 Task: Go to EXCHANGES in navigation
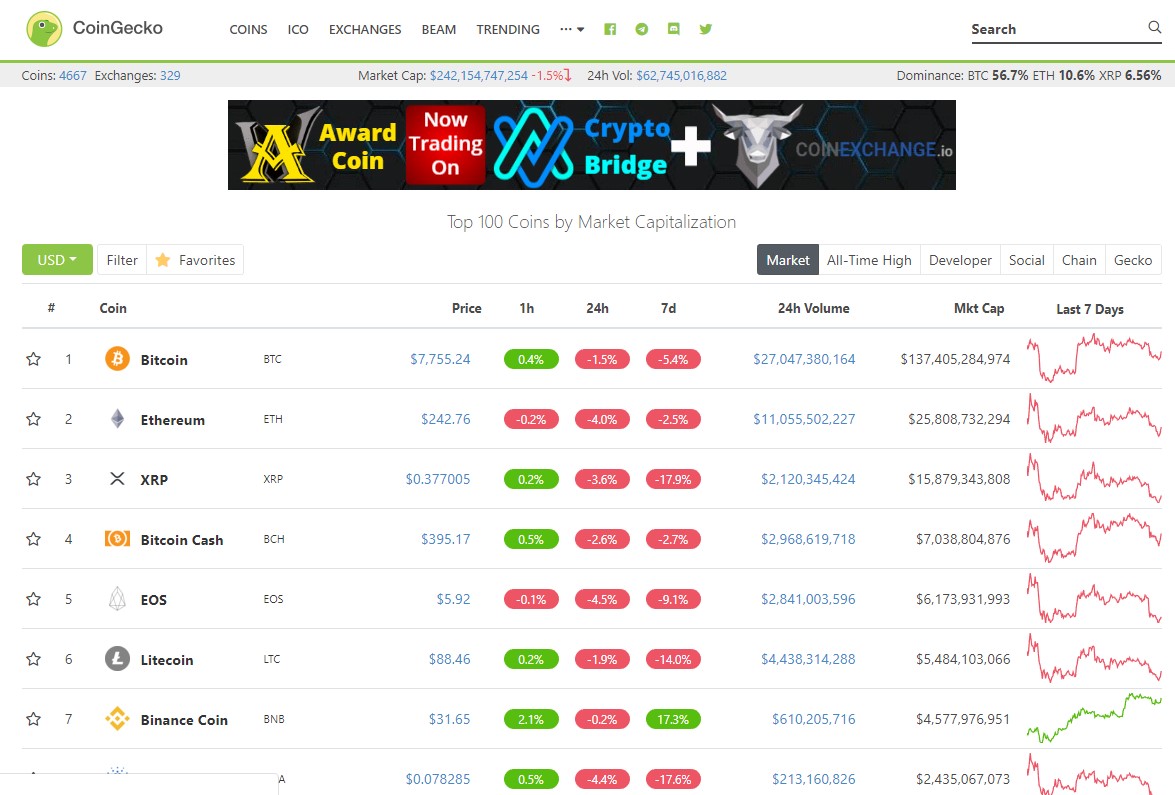pyautogui.click(x=365, y=29)
